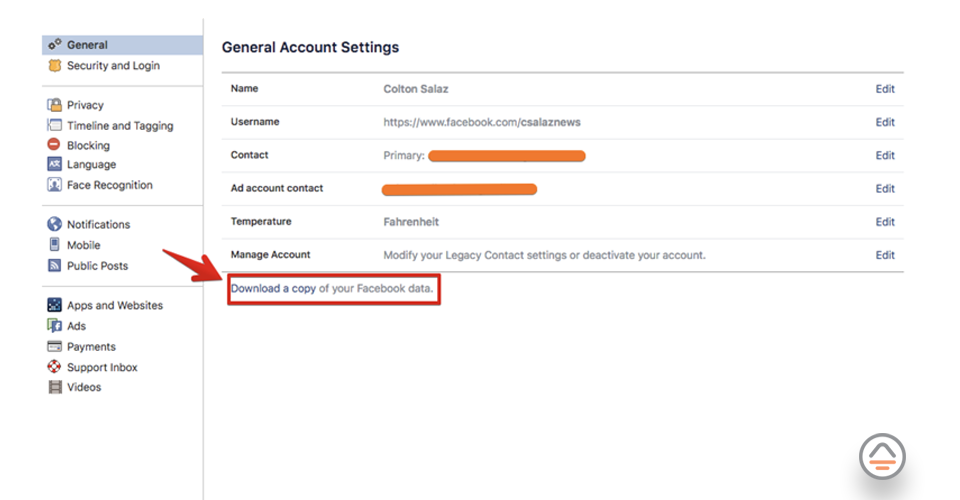This screenshot has height=500, width=960.
Task: Click the Temperature row label
Action: tap(261, 221)
